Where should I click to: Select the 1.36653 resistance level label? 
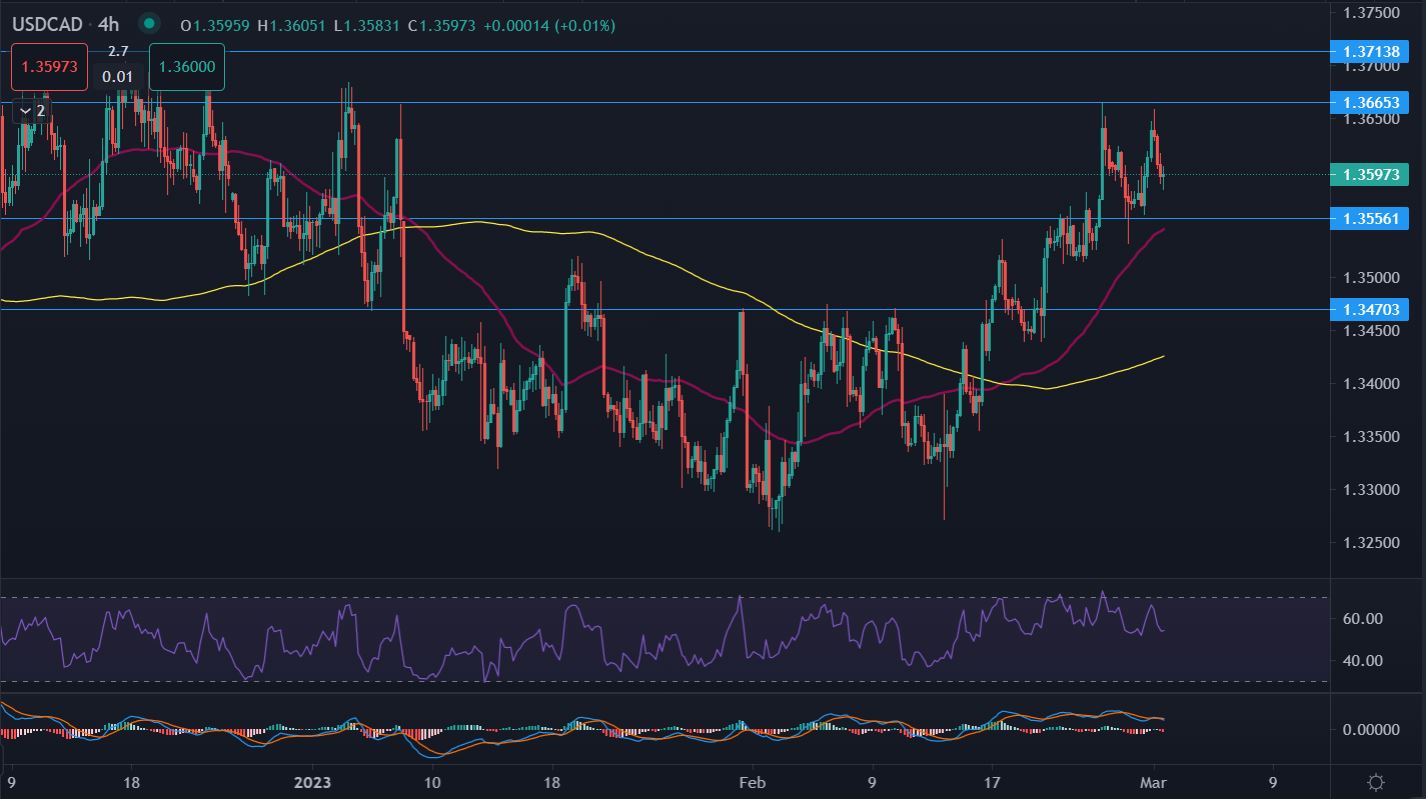tap(1369, 102)
